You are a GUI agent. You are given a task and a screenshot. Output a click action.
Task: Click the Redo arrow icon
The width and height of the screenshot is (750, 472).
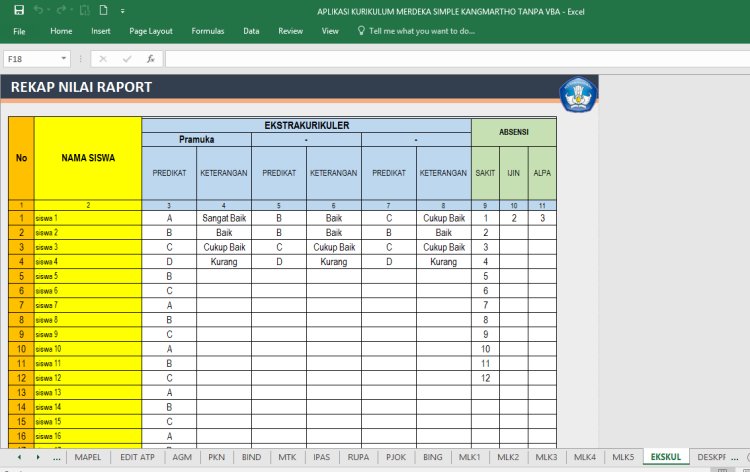62,10
